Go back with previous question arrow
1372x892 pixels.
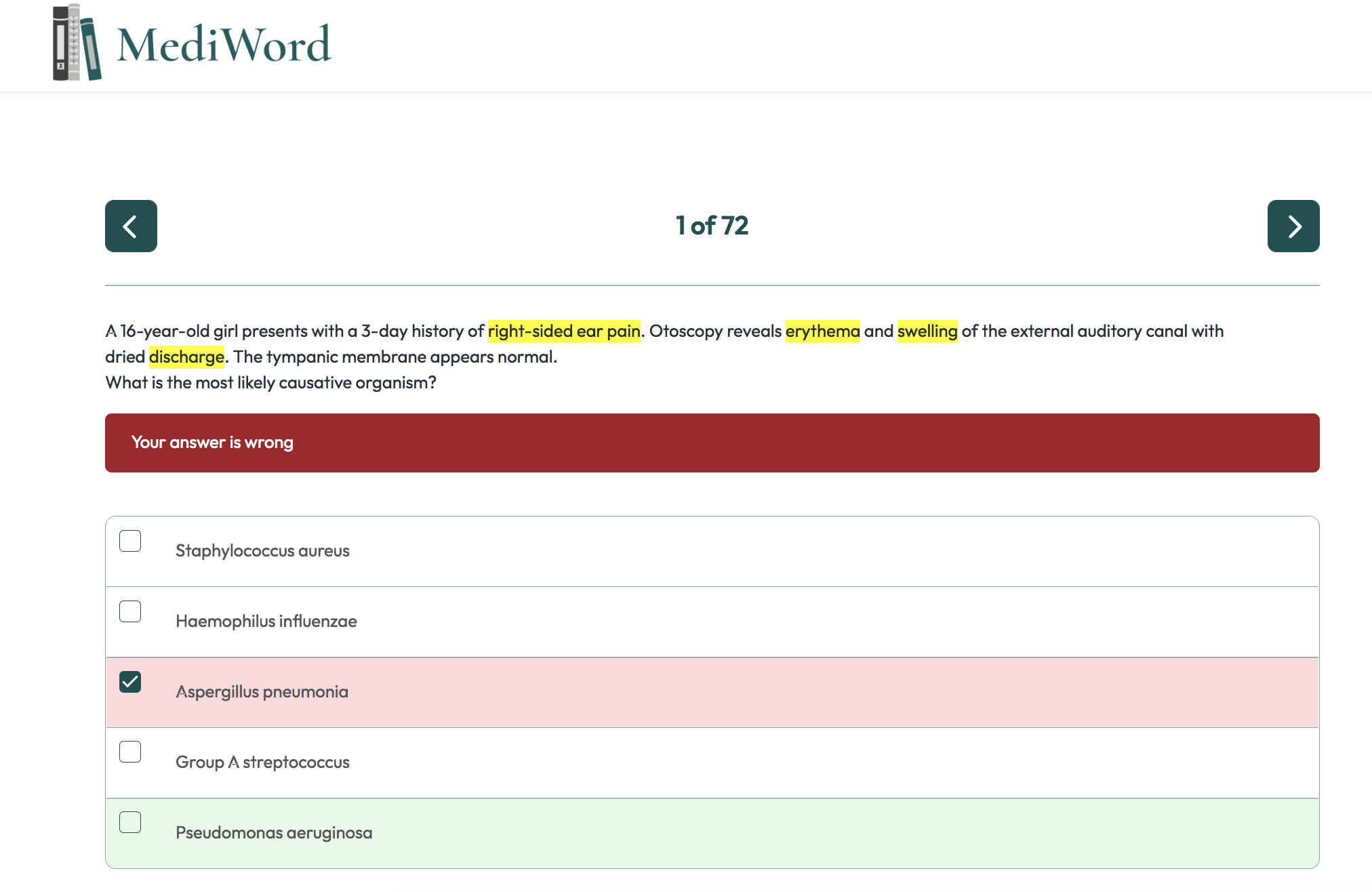point(131,226)
